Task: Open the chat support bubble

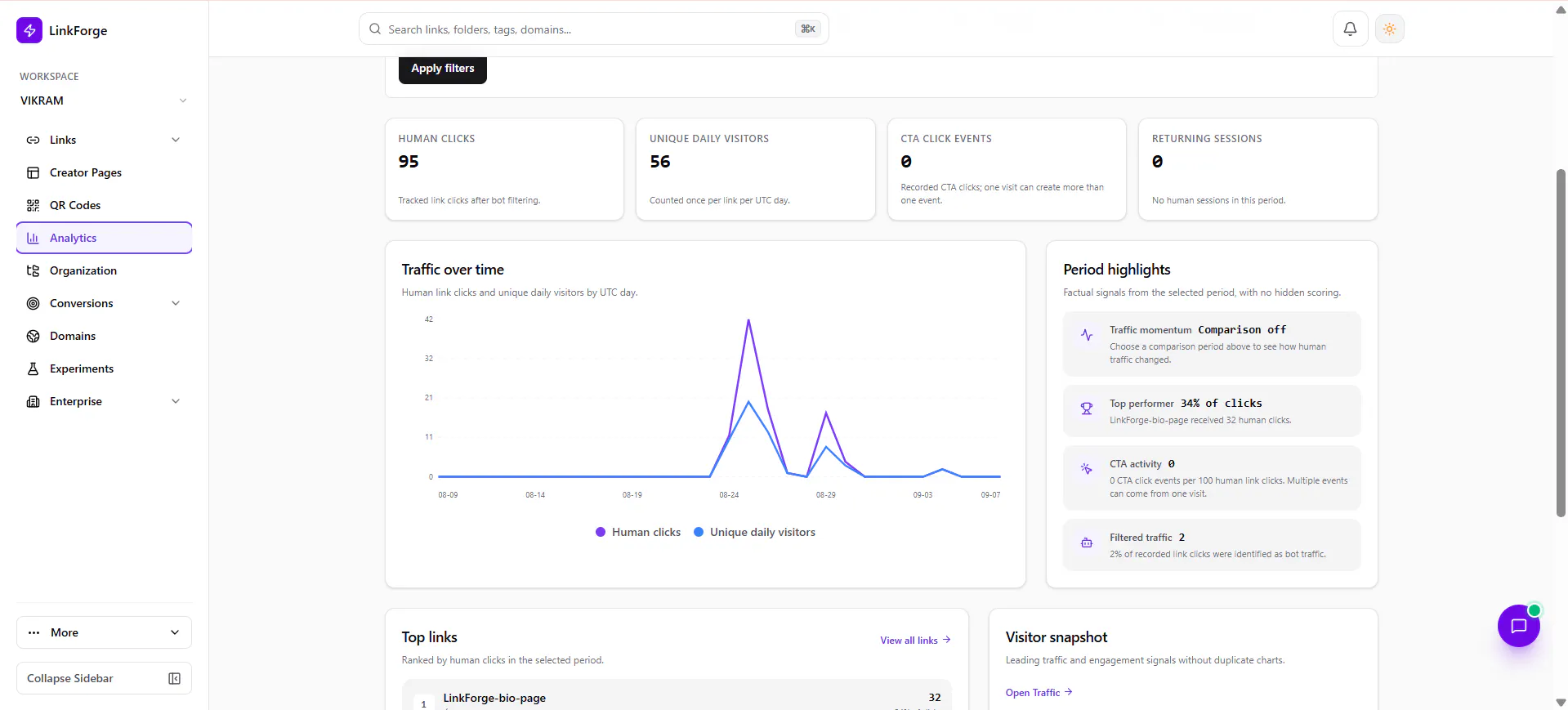Action: (1518, 626)
